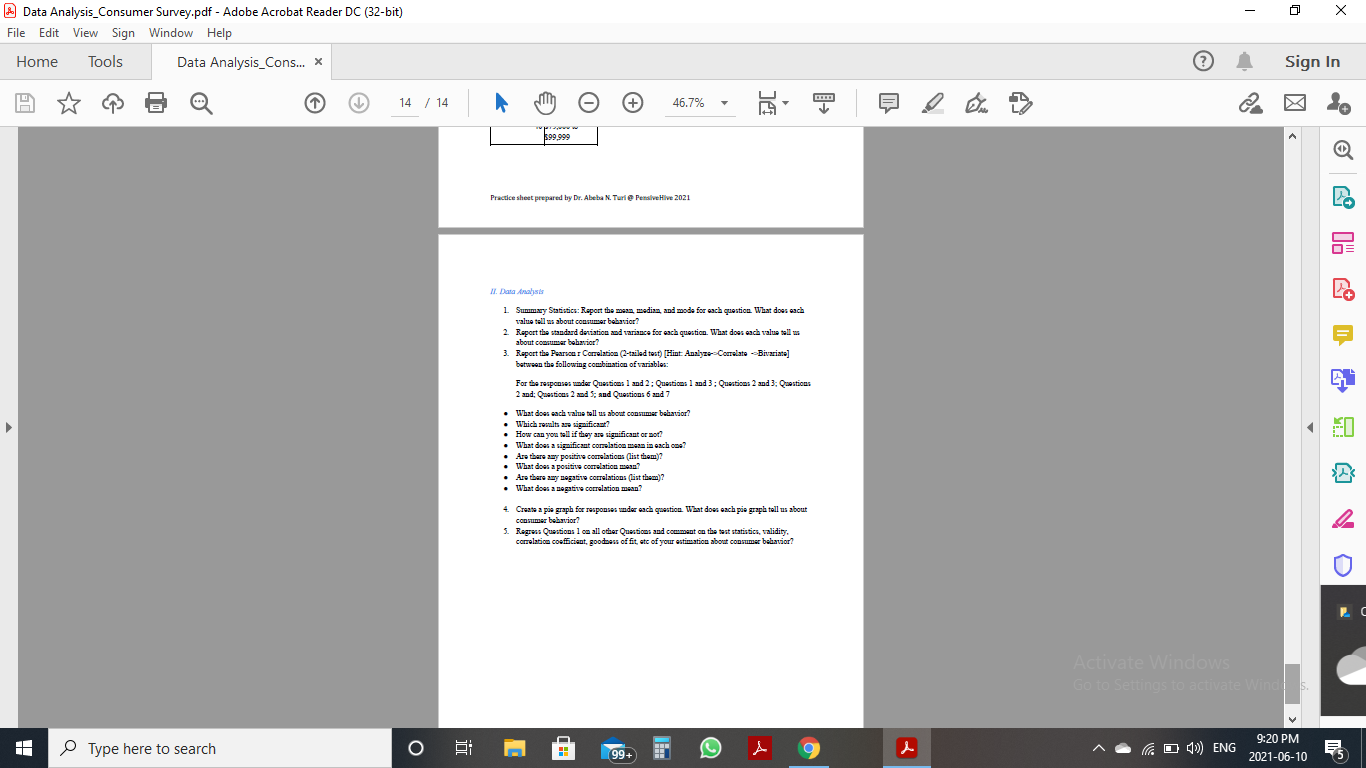This screenshot has height=768, width=1366.
Task: Open the View menu
Action: tap(85, 32)
